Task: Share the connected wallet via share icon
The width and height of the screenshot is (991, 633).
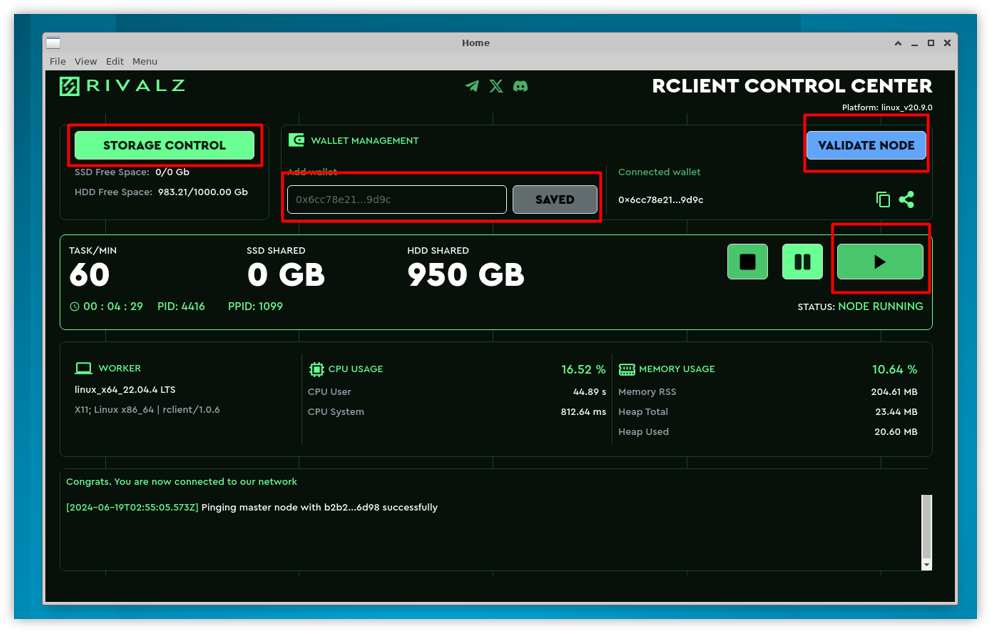Action: [907, 200]
